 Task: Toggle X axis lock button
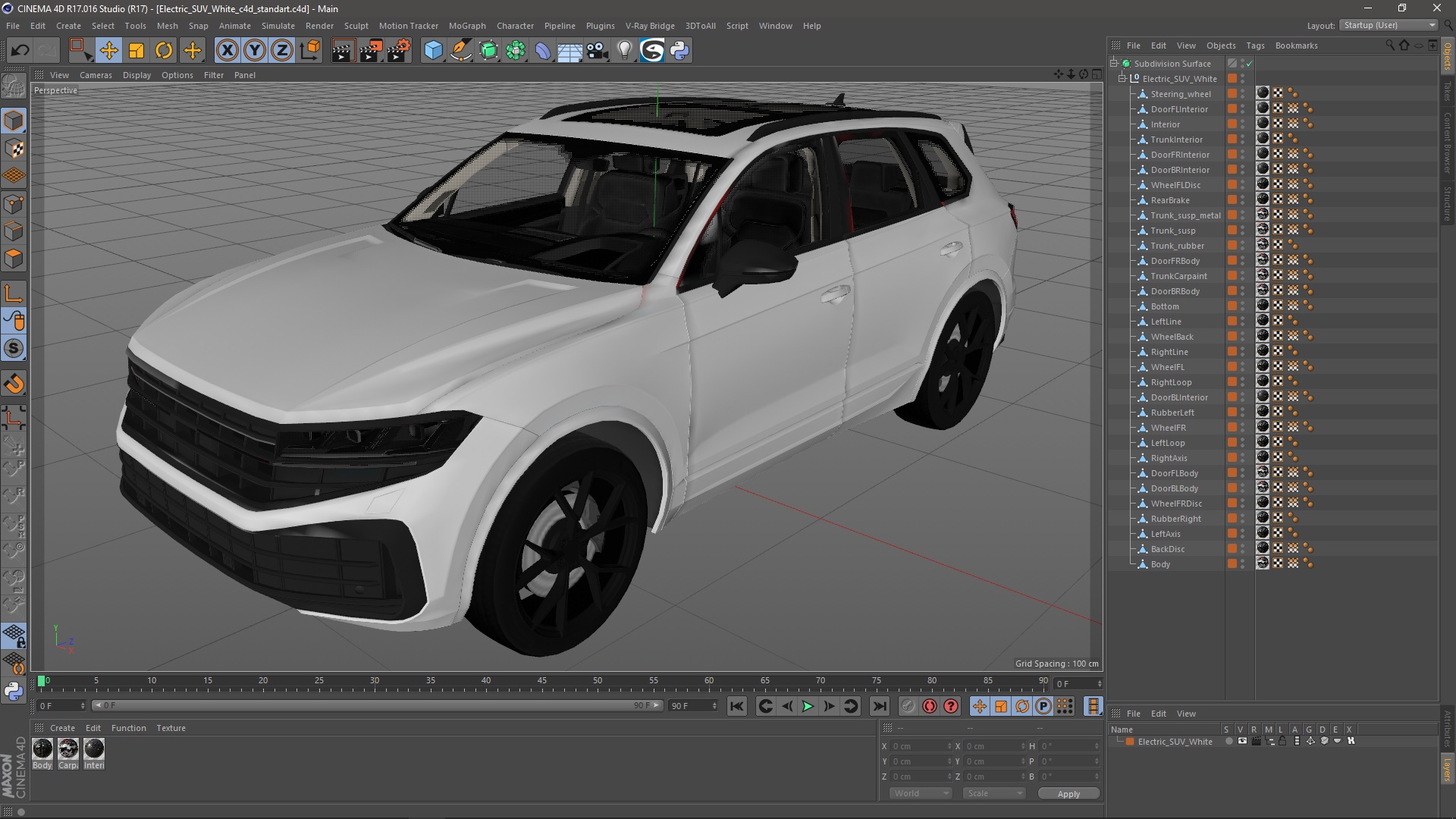(227, 51)
